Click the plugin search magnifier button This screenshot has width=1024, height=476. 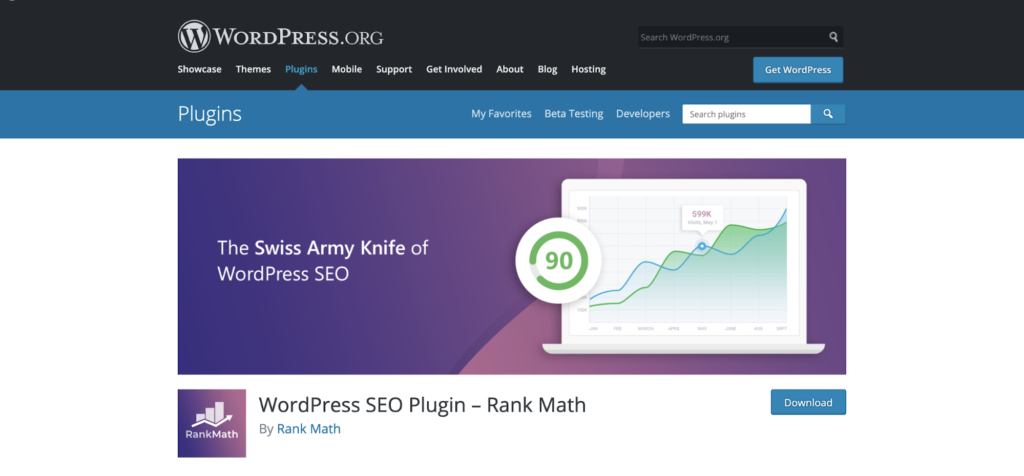click(828, 114)
